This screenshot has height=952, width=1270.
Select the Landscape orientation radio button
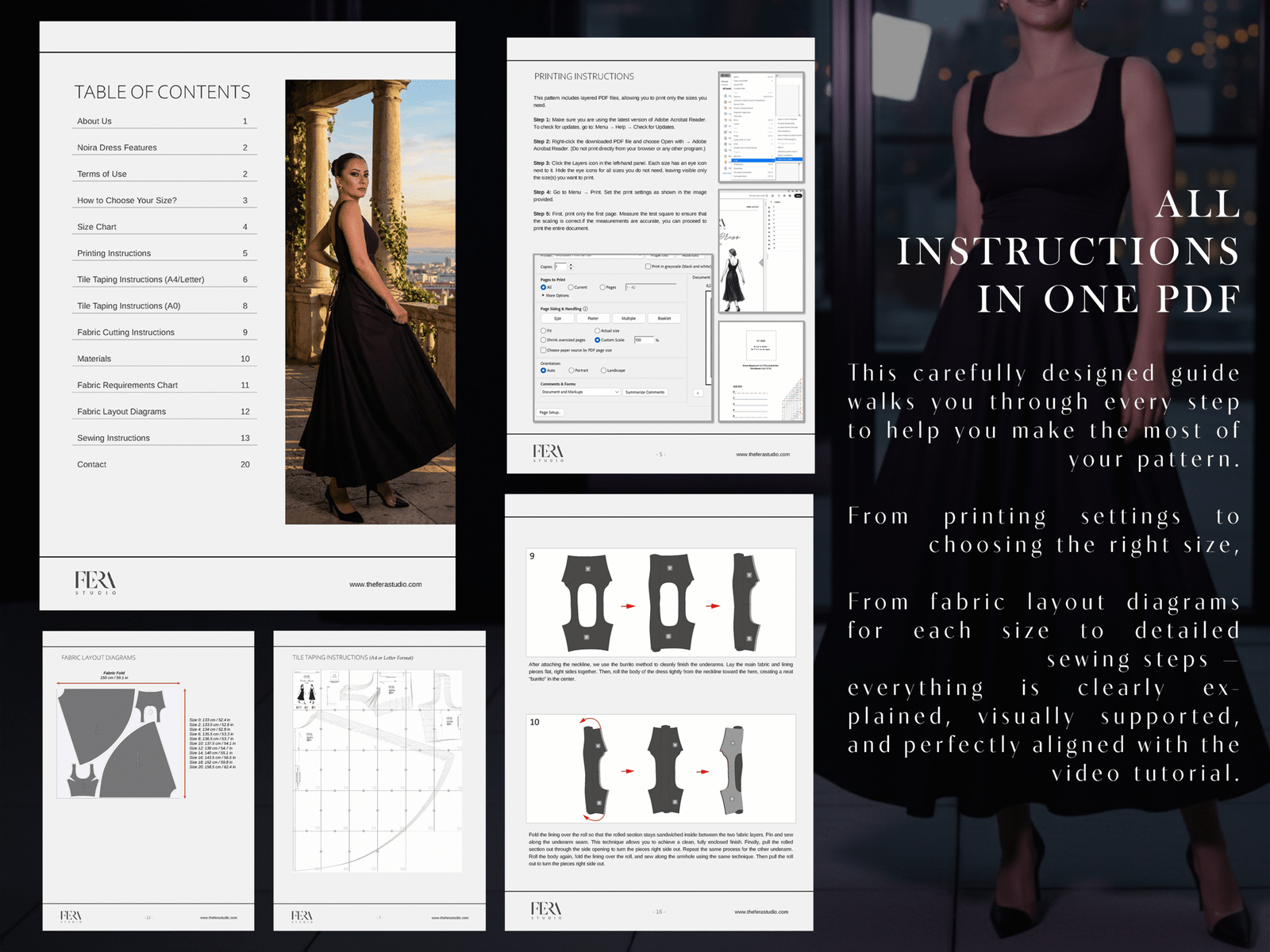click(604, 370)
